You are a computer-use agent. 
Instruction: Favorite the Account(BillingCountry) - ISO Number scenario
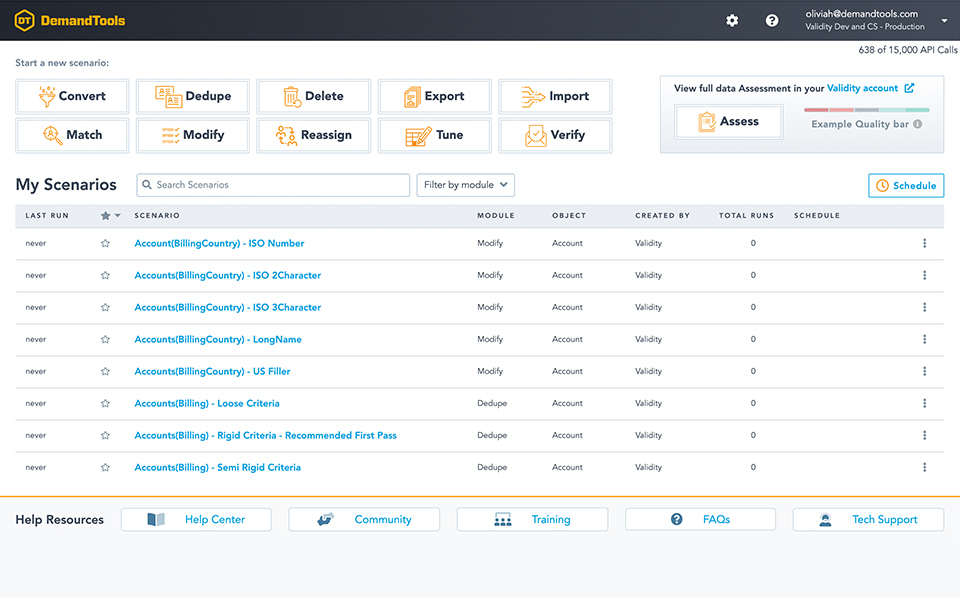(105, 243)
